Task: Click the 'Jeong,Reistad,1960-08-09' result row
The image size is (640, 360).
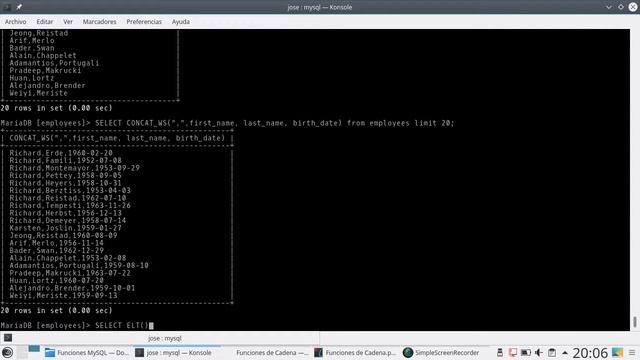Action: point(63,236)
